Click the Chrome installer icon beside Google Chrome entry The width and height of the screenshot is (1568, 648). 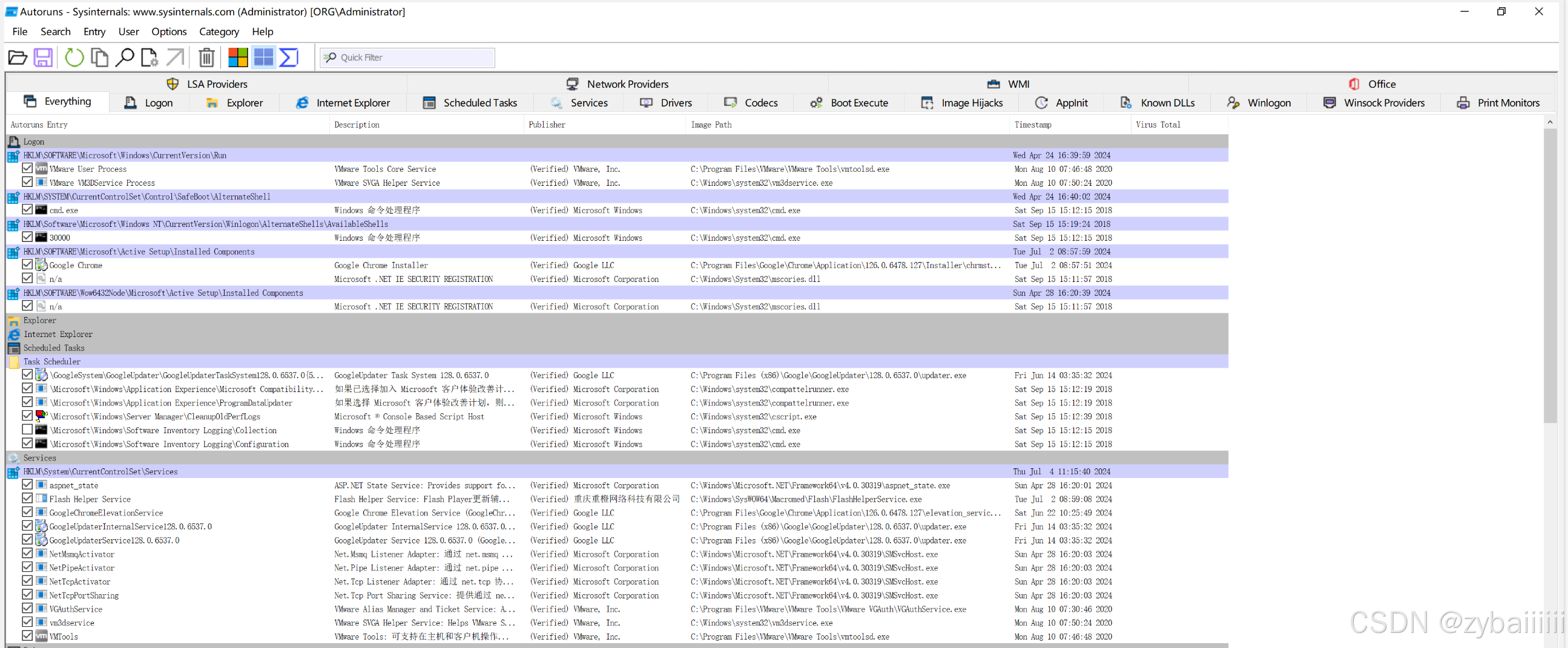pyautogui.click(x=41, y=264)
